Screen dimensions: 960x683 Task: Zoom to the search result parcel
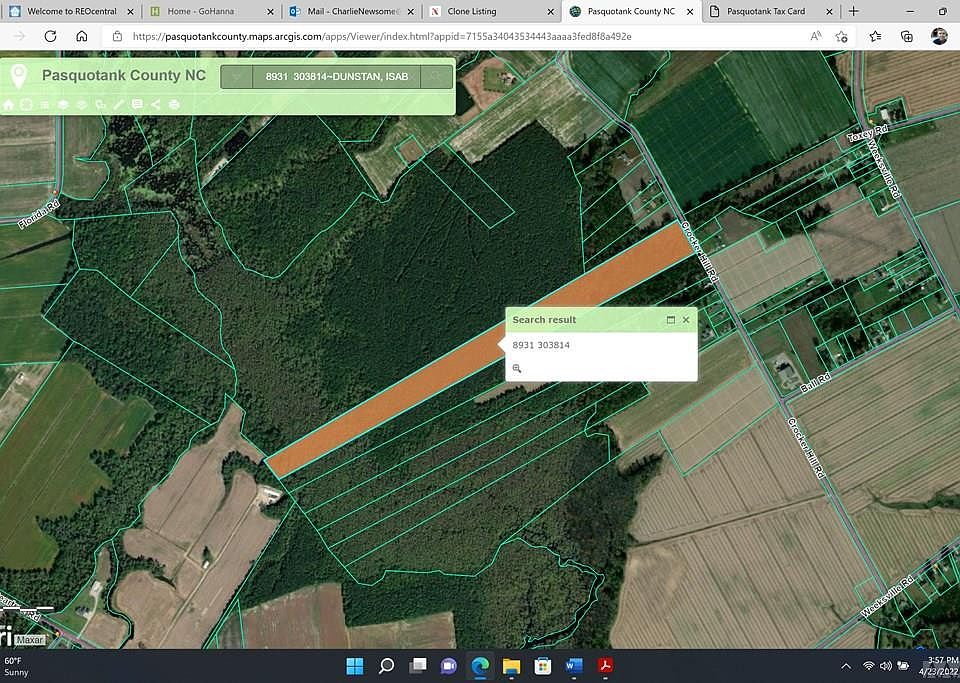pyautogui.click(x=517, y=368)
